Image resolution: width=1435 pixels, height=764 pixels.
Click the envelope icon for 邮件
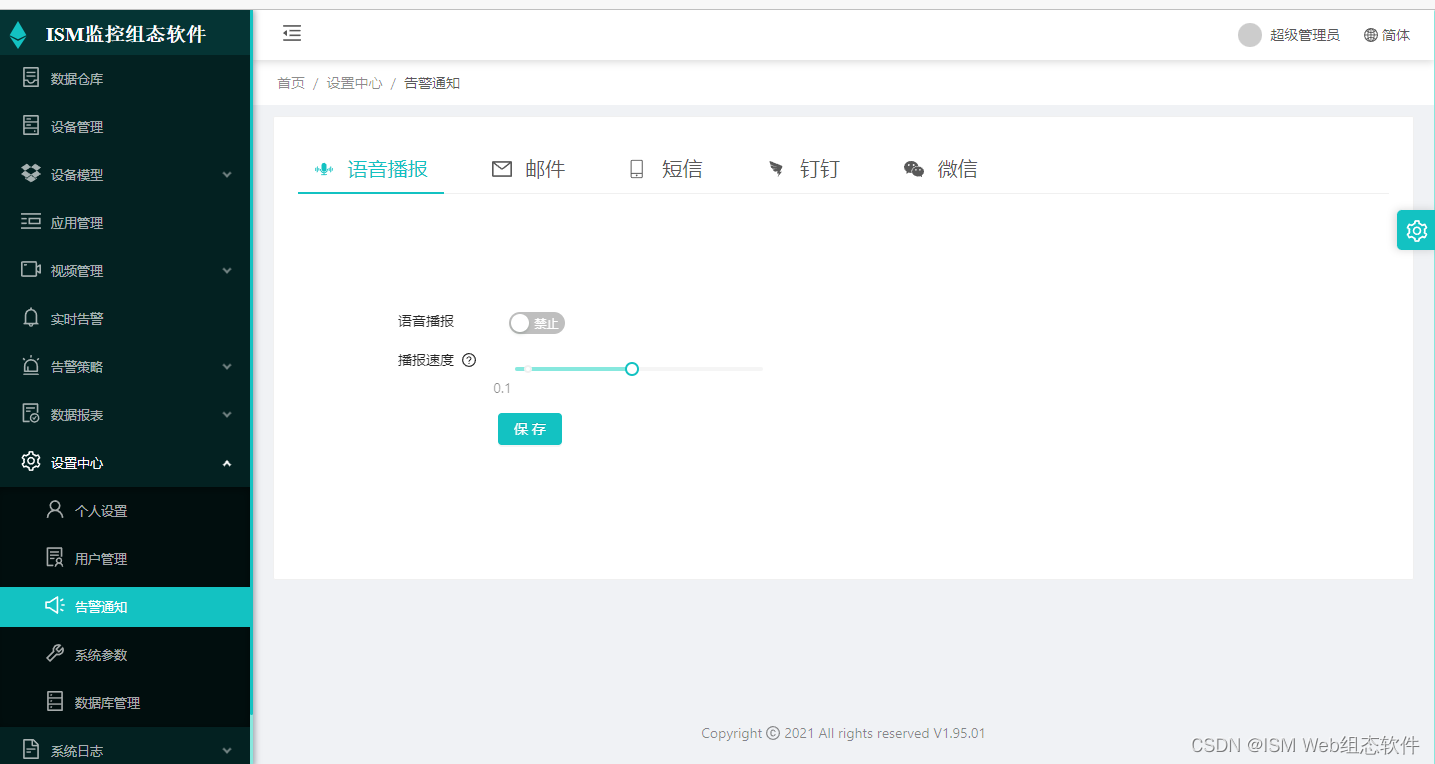pos(502,169)
